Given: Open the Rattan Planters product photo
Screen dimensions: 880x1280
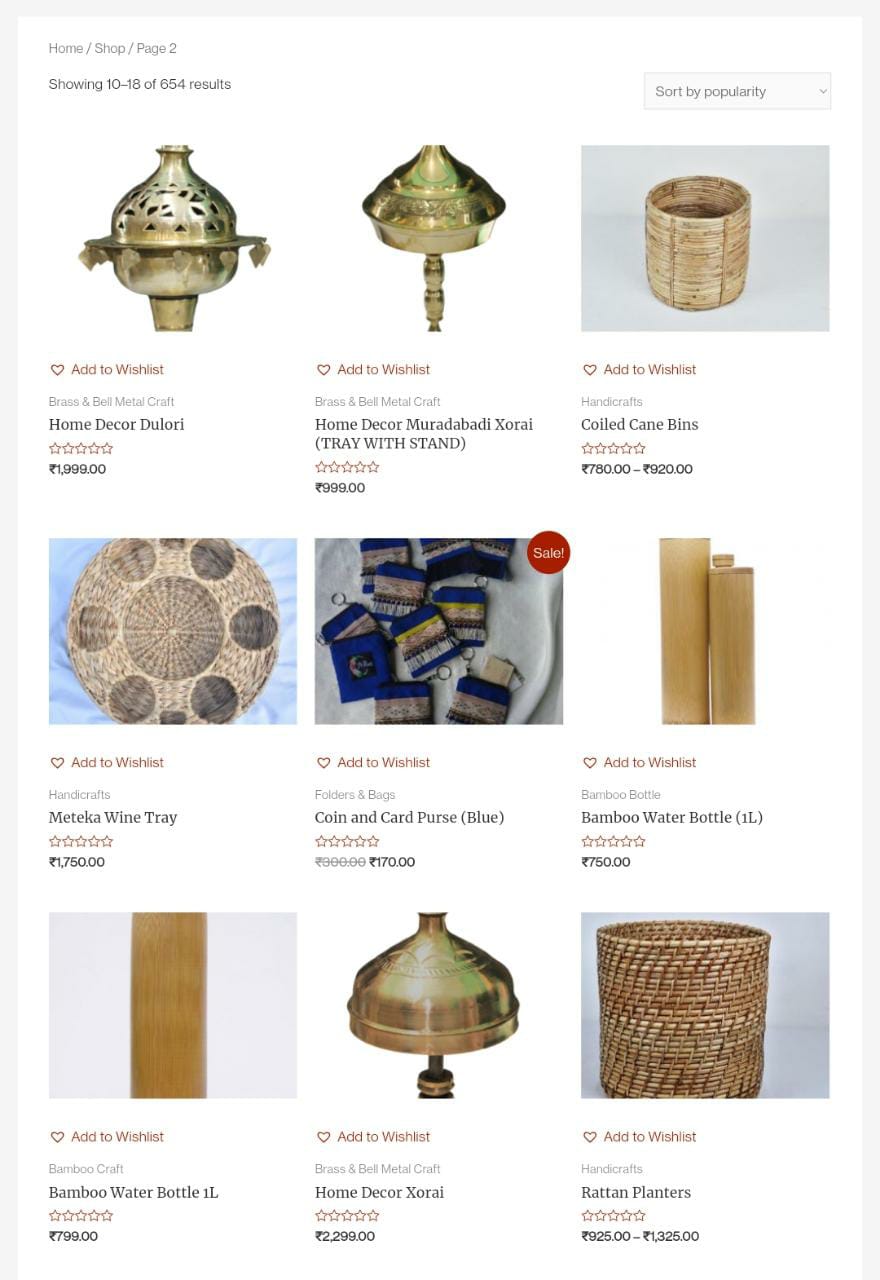Looking at the screenshot, I should point(705,1005).
